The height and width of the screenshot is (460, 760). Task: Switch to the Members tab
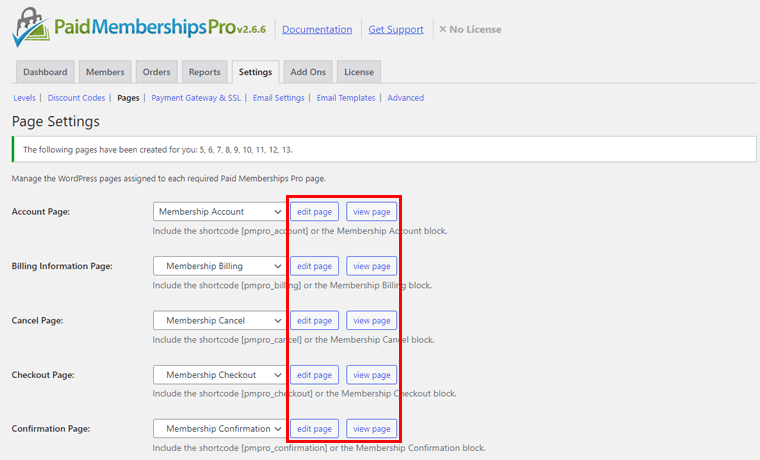(105, 72)
